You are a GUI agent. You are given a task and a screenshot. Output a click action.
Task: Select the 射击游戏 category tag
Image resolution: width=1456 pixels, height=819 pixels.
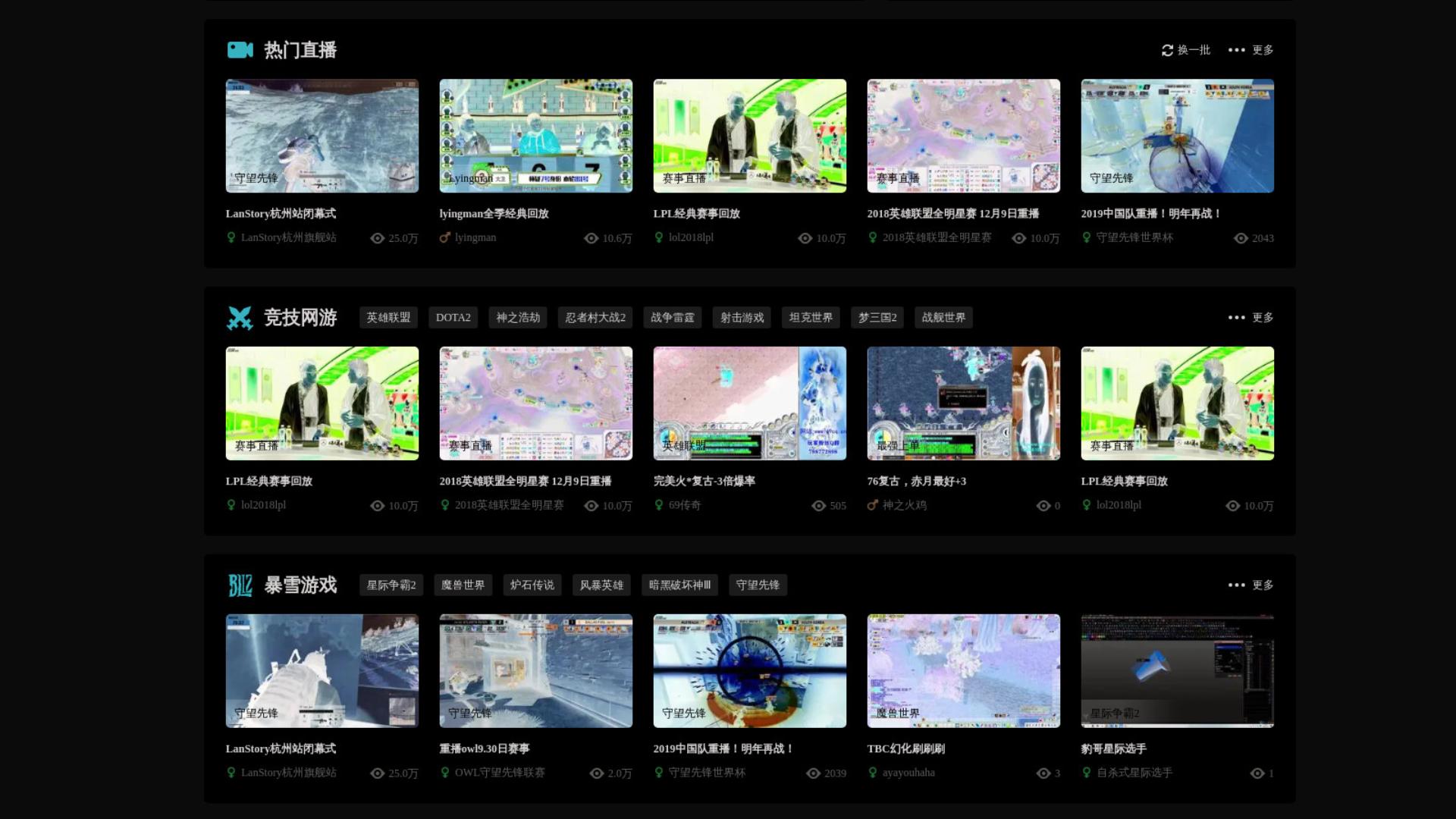[x=742, y=318]
